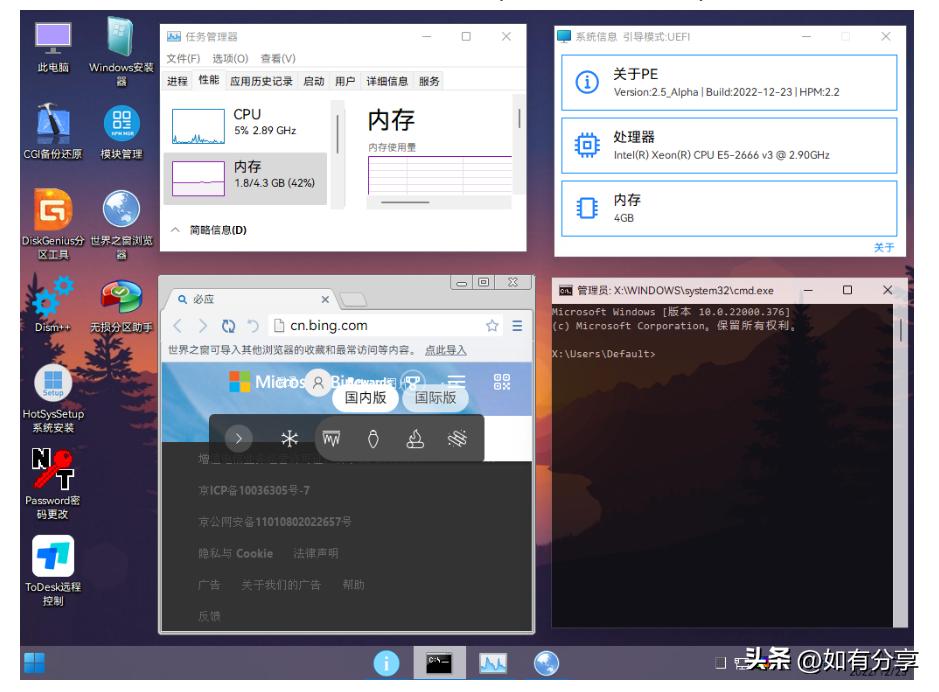Click the blue info icon on taskbar

pyautogui.click(x=386, y=663)
